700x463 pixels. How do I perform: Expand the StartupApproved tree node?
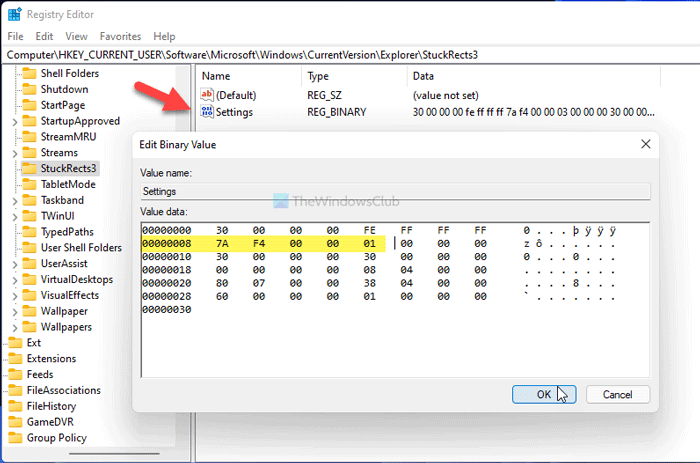(15, 122)
